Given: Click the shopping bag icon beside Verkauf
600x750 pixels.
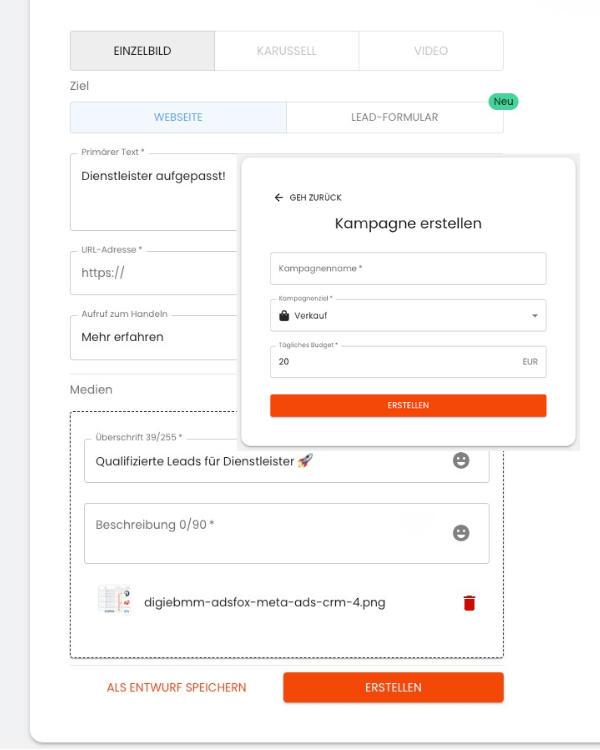Looking at the screenshot, I should (x=284, y=316).
